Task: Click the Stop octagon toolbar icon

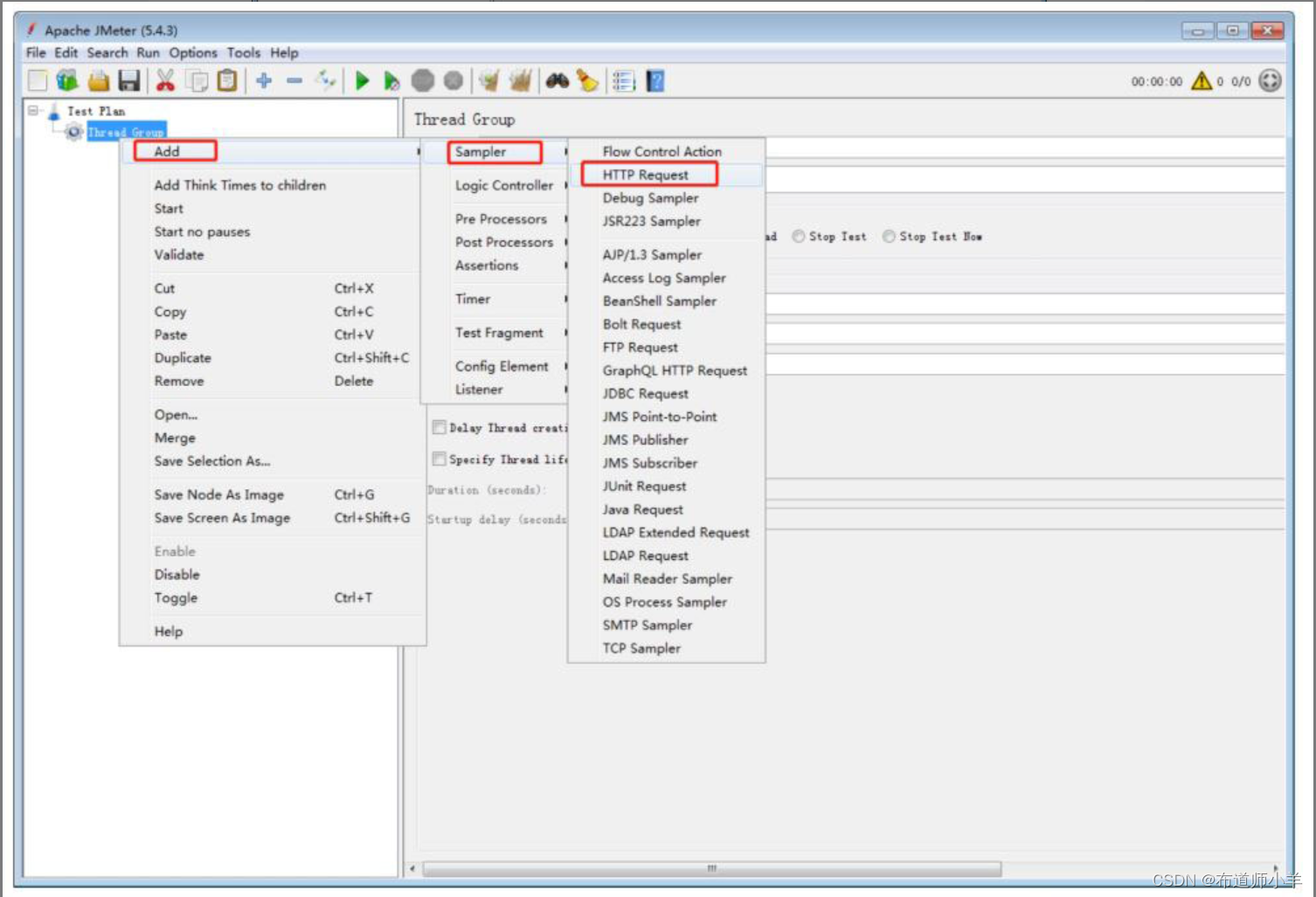Action: 423,81
